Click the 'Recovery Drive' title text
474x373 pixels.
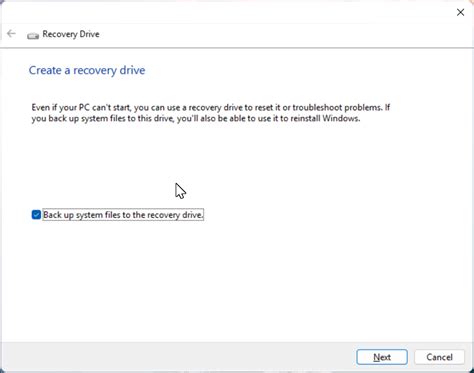71,34
